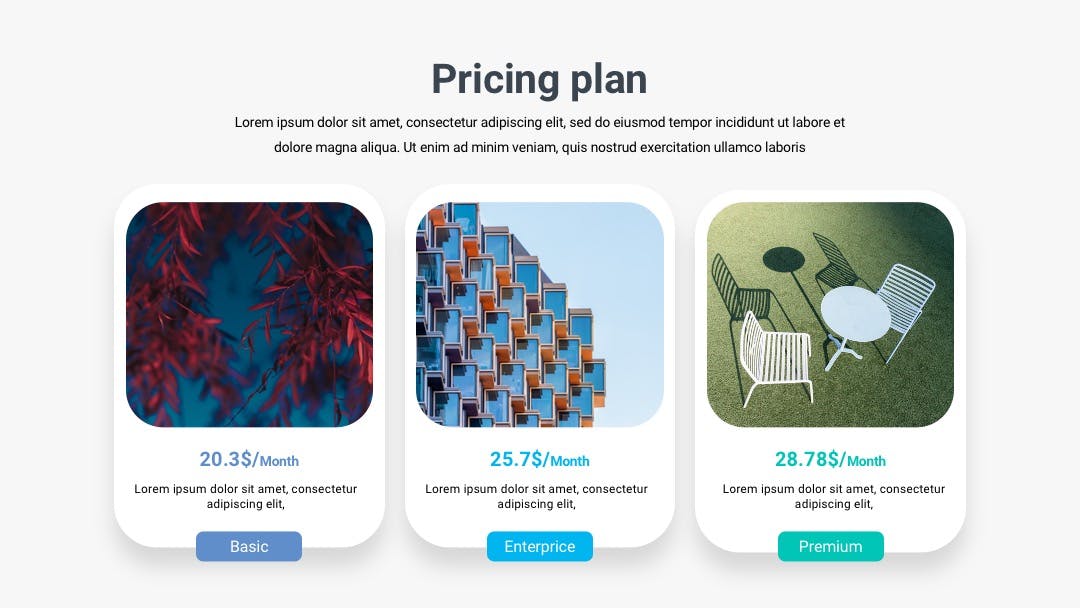Choose the Premium plan button
Image resolution: width=1080 pixels, height=608 pixels.
[x=830, y=546]
